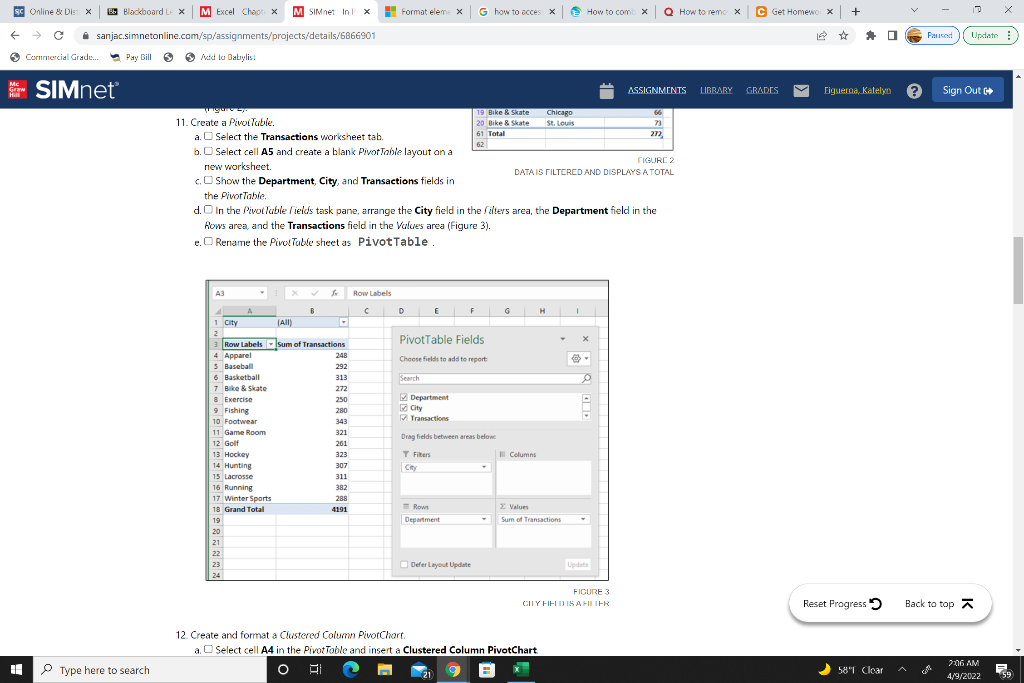Open the Blackboard browser tab
1024x683 pixels.
[139, 12]
